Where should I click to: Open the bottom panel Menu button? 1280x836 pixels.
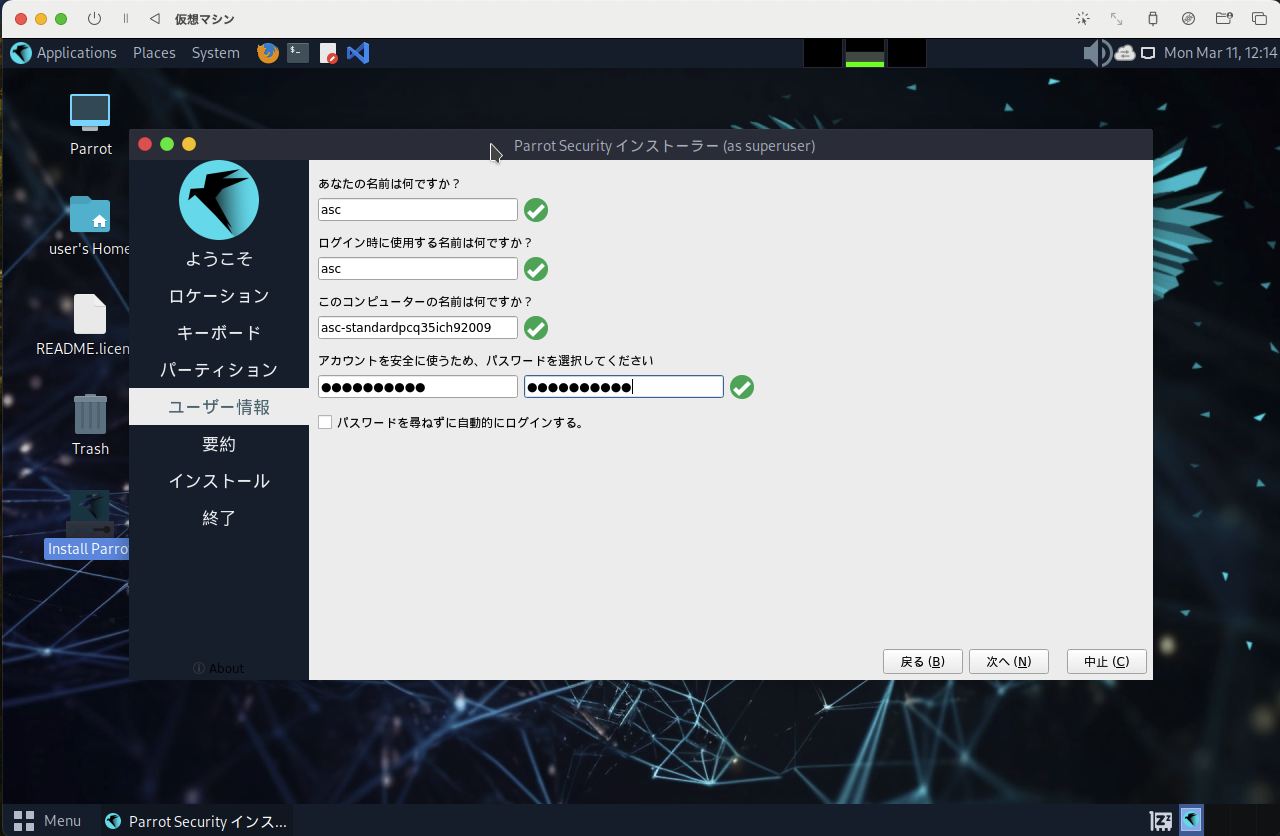click(47, 820)
